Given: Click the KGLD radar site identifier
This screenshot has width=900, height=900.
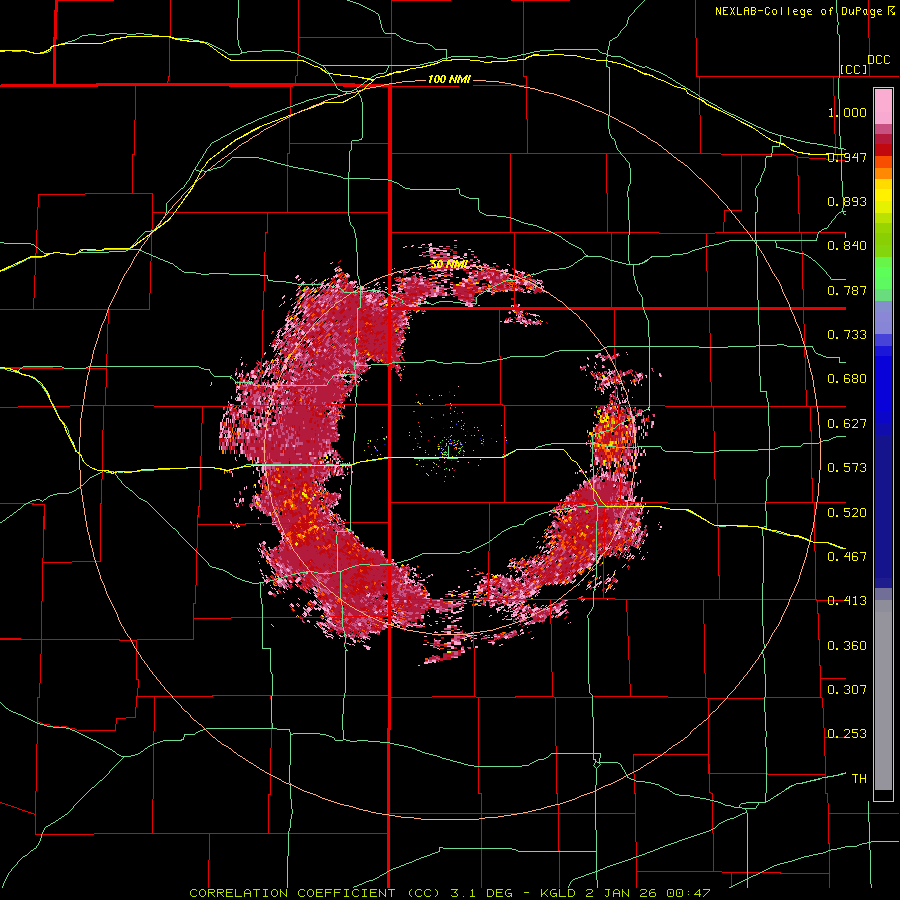Looking at the screenshot, I should (x=558, y=893).
